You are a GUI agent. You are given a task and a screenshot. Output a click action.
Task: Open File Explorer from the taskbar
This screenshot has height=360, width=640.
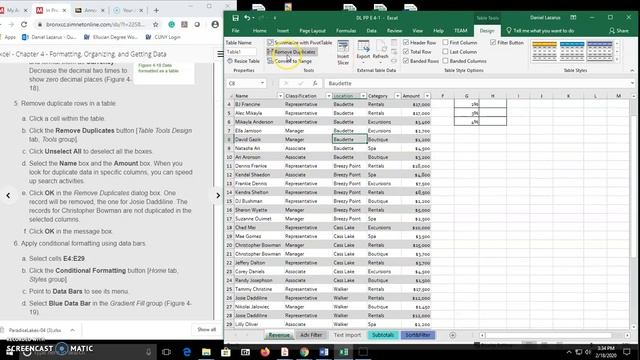206,351
